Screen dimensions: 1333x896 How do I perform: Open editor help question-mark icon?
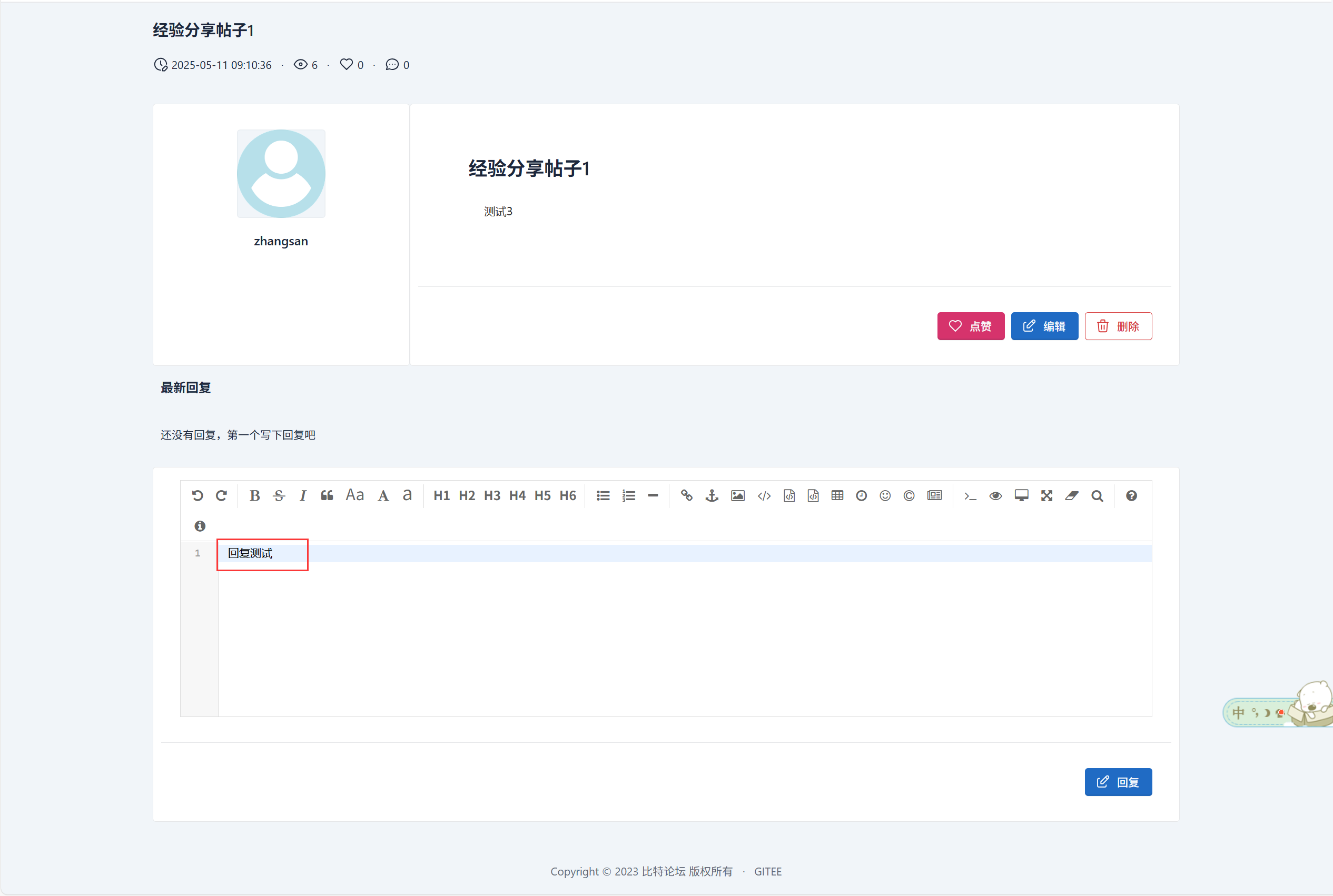tap(1131, 495)
